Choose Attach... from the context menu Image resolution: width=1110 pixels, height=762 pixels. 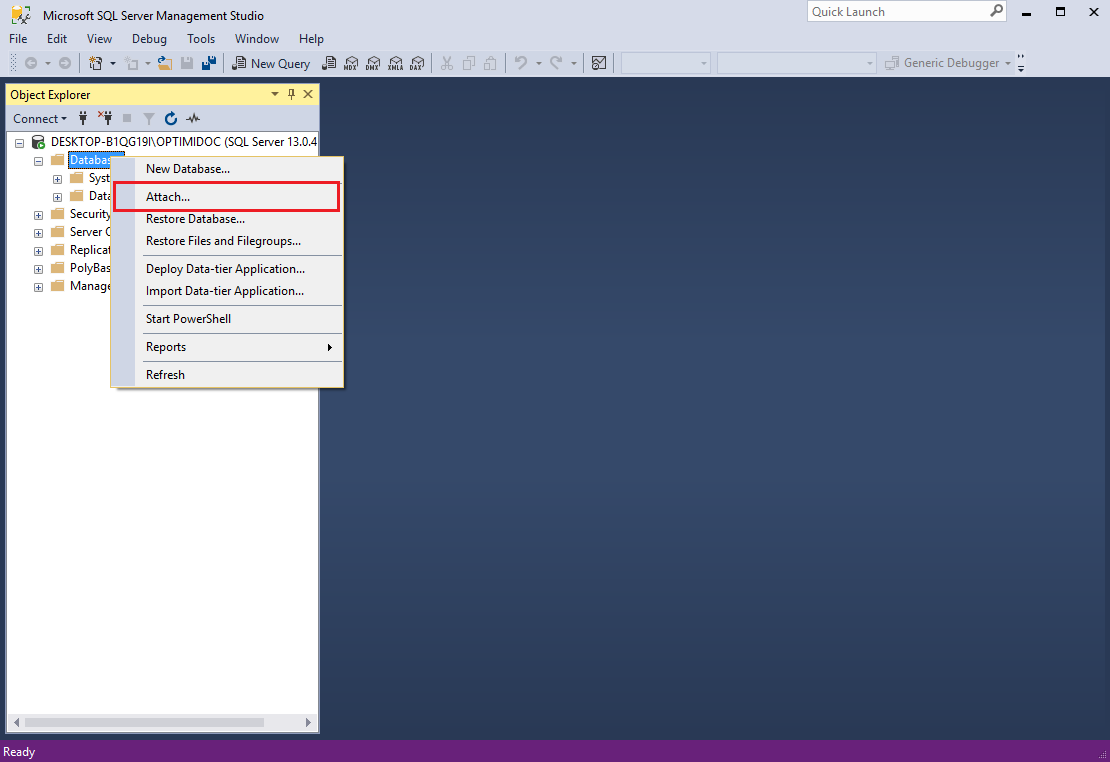[x=168, y=197]
